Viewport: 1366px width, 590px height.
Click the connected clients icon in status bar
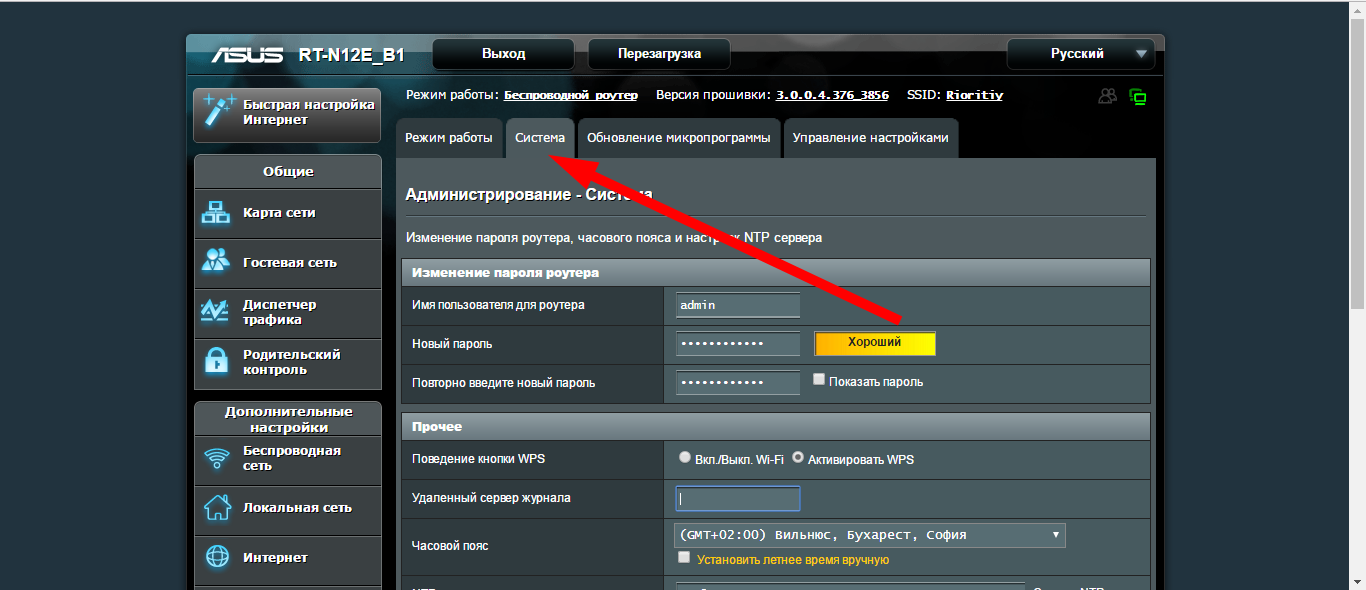1107,96
